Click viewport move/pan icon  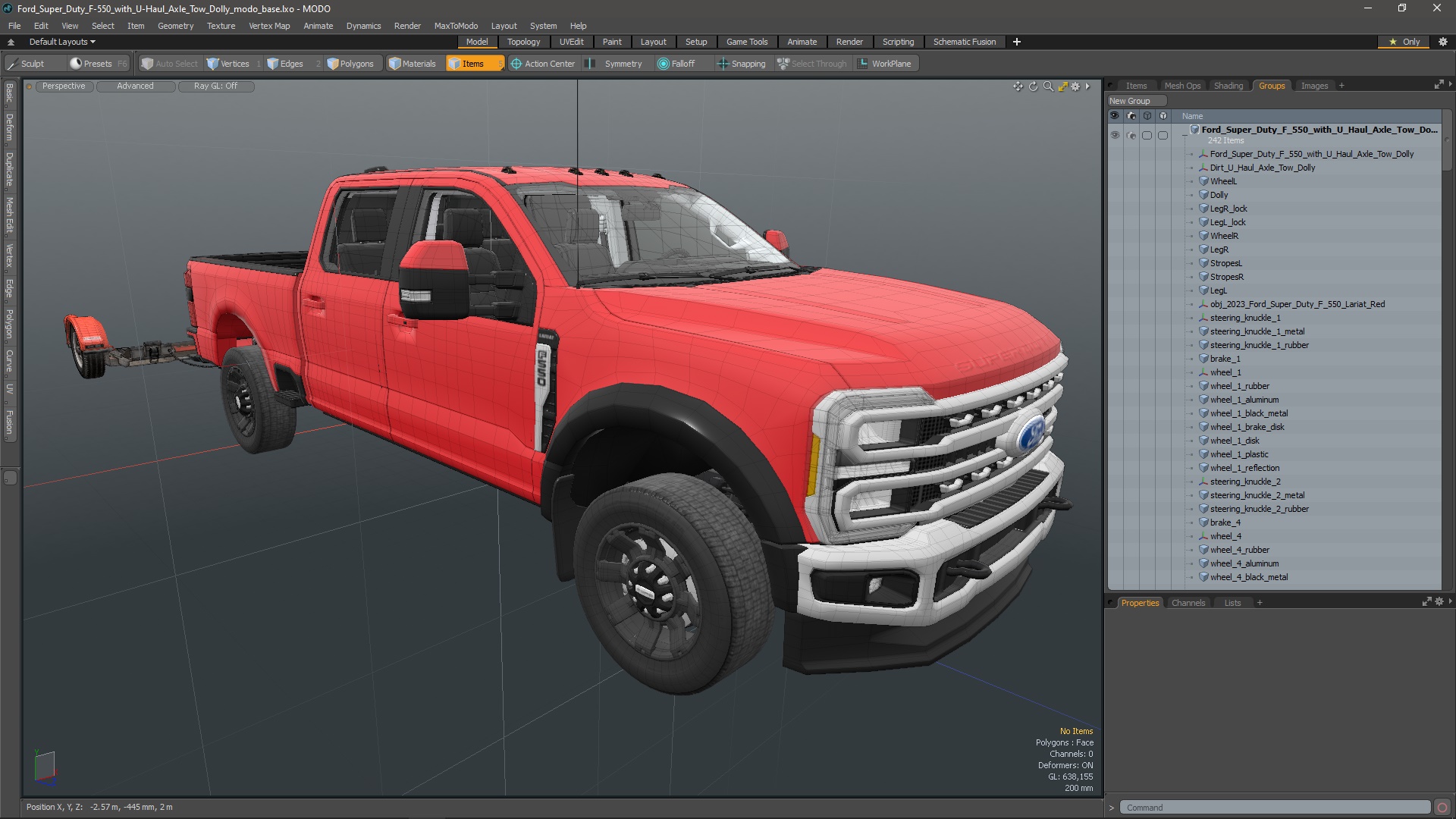(x=1018, y=86)
